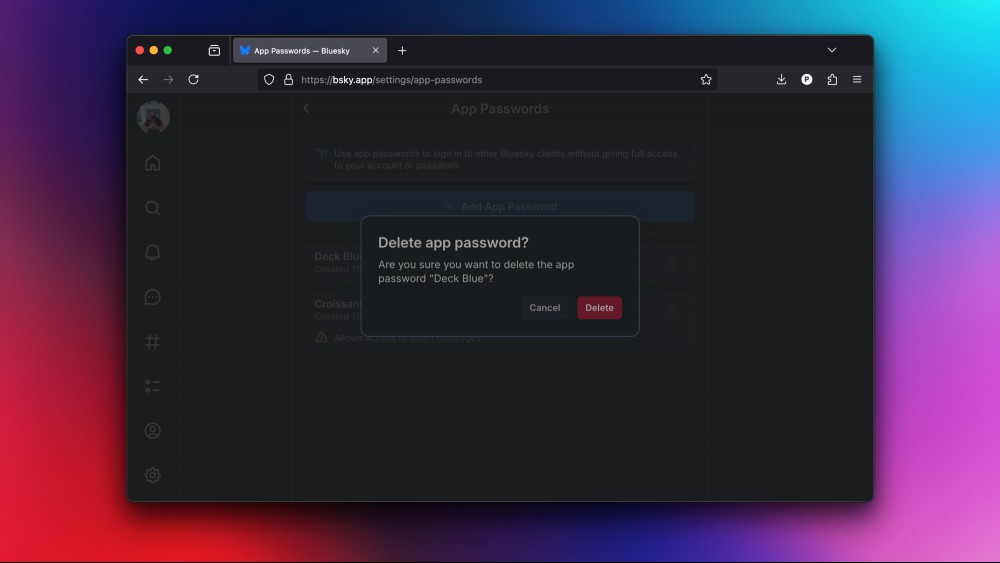Click the browser forward arrow
Viewport: 1000px width, 563px height.
tap(168, 80)
